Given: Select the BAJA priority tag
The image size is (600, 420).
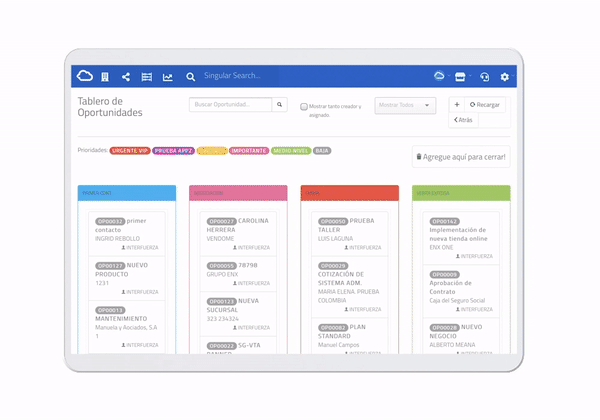Looking at the screenshot, I should tap(322, 151).
